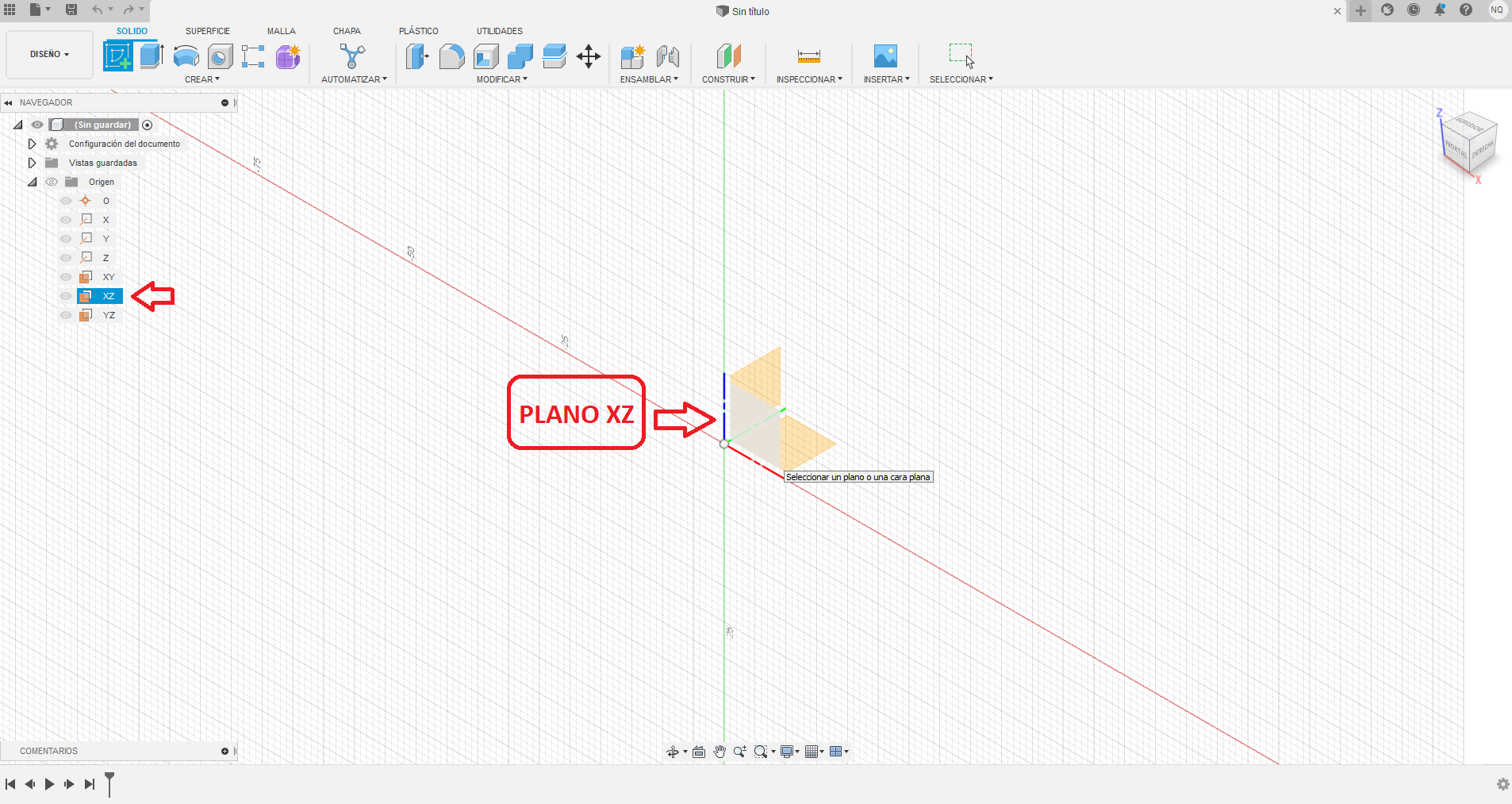Open the extensions icon in title bar
This screenshot has width=1512, height=804.
click(x=1387, y=10)
